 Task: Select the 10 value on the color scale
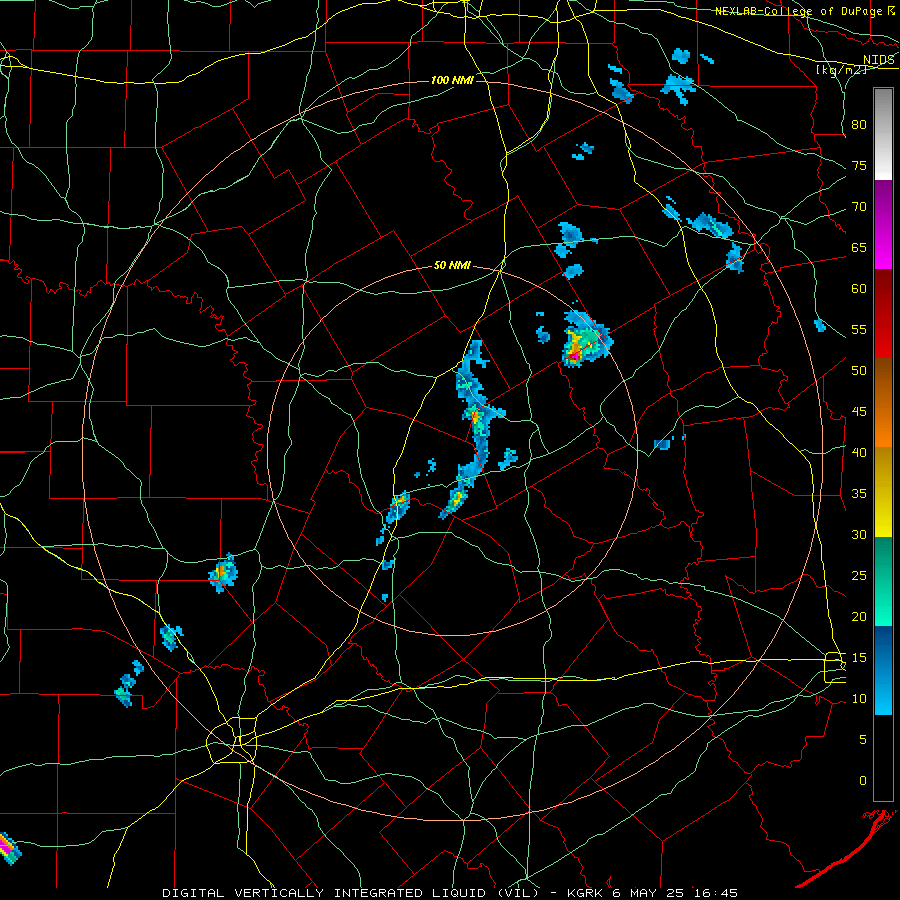pyautogui.click(x=859, y=699)
